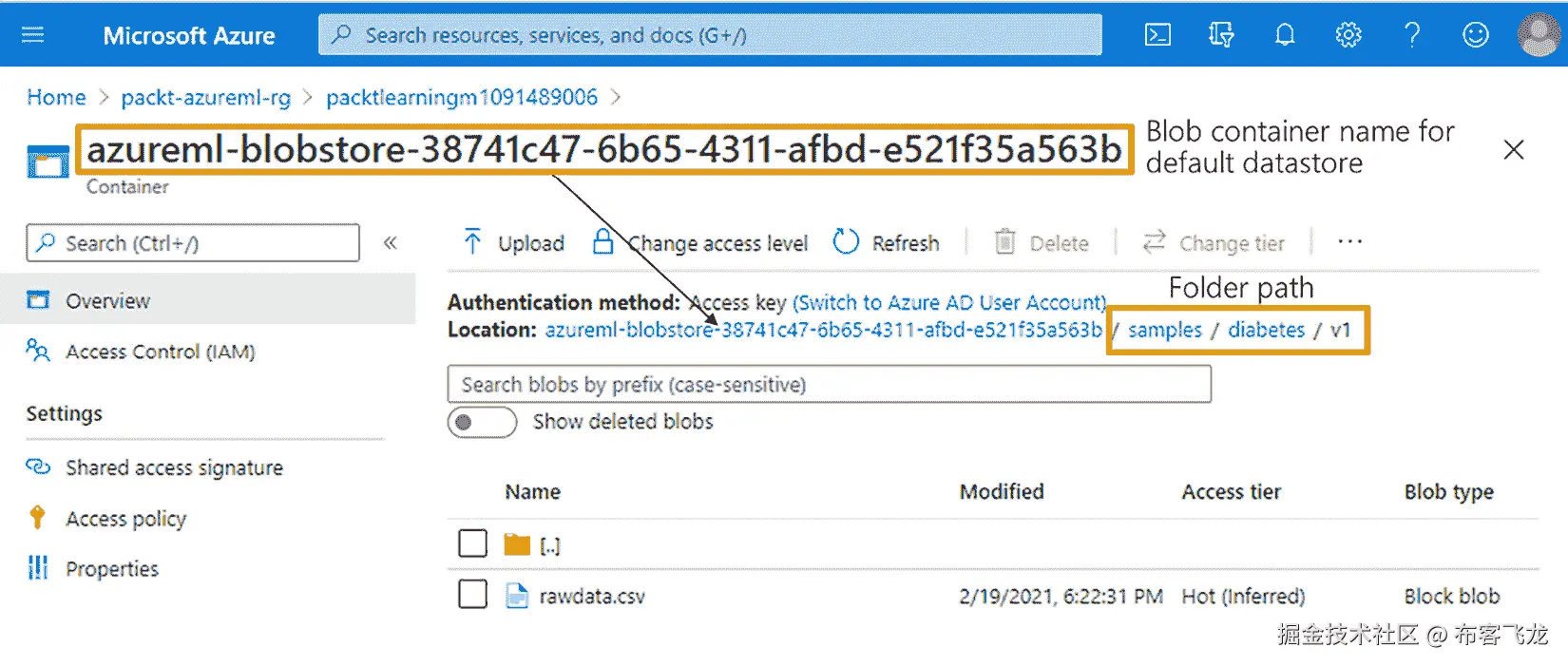Open Directories and subscriptions filter icon

click(1221, 35)
